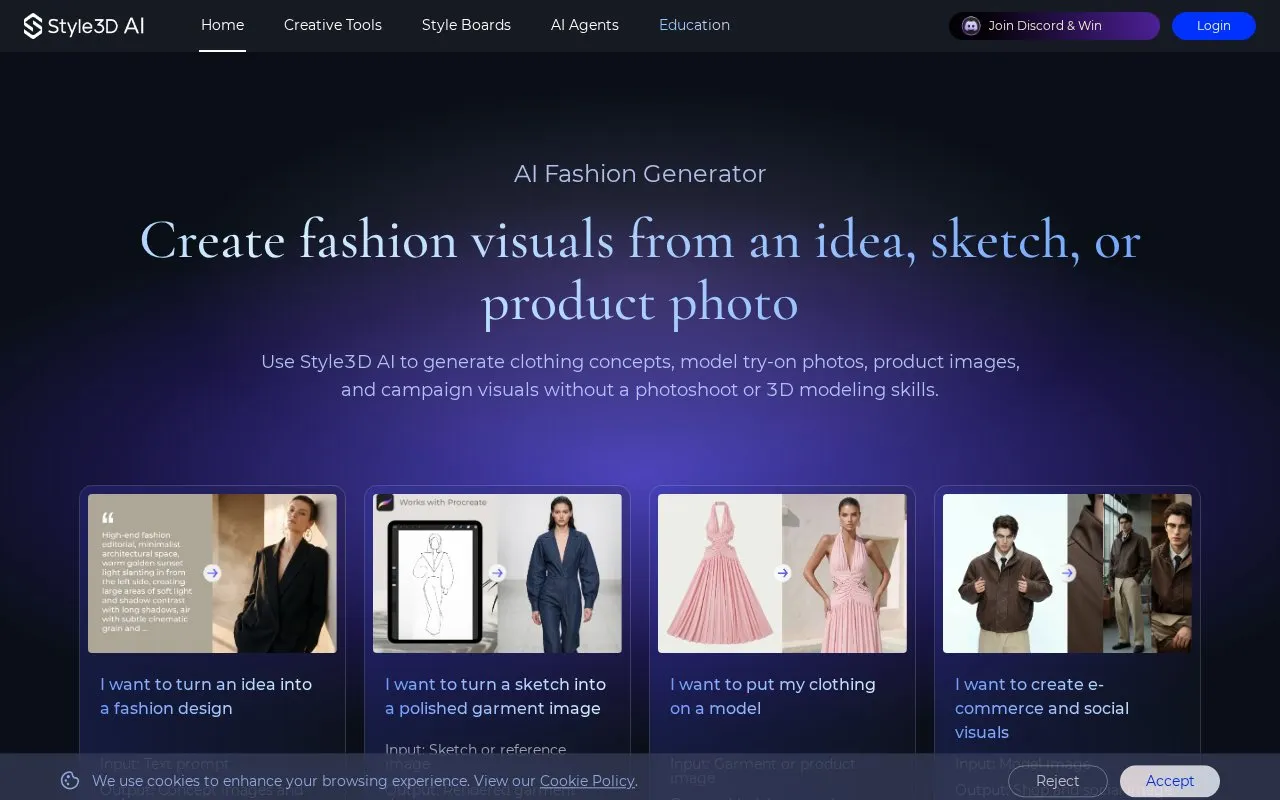The image size is (1280, 800).
Task: Select the black blazer editorial thumbnail
Action: click(x=212, y=573)
